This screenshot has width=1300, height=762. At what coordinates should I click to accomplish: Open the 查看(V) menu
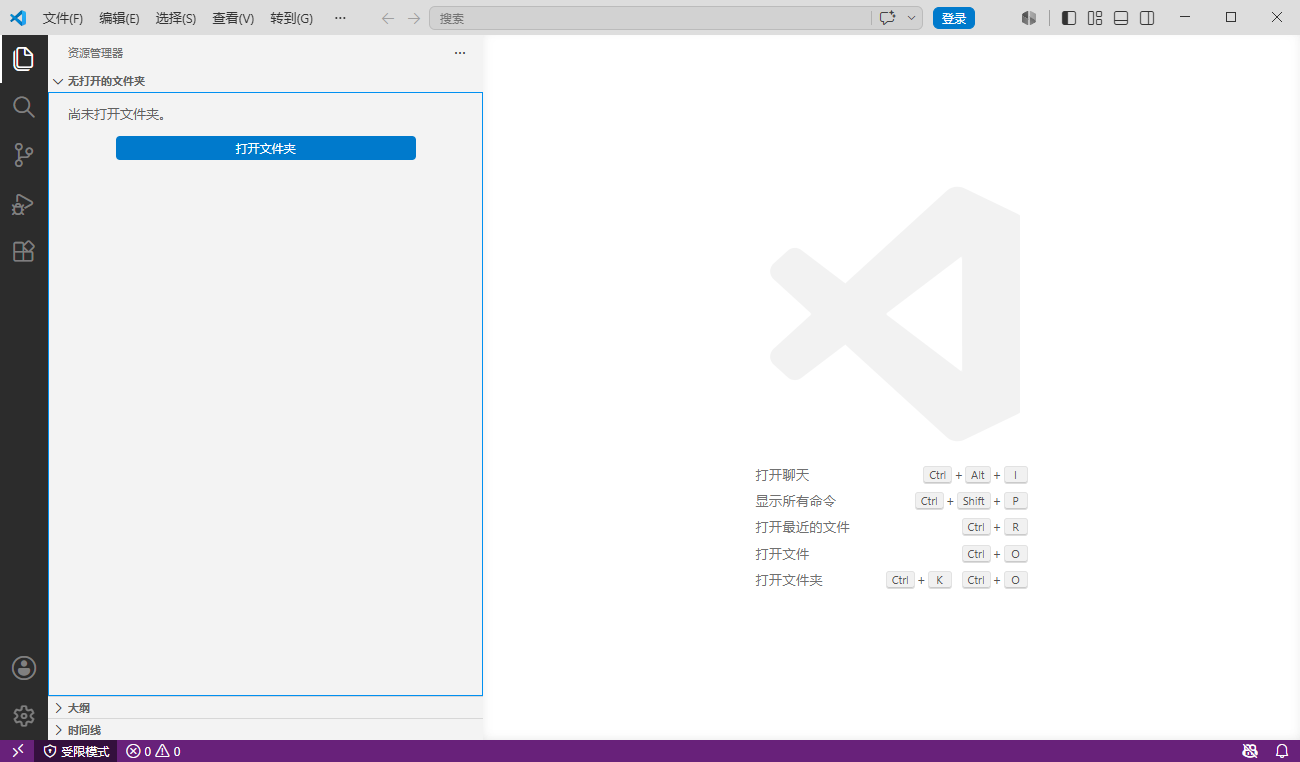[233, 18]
